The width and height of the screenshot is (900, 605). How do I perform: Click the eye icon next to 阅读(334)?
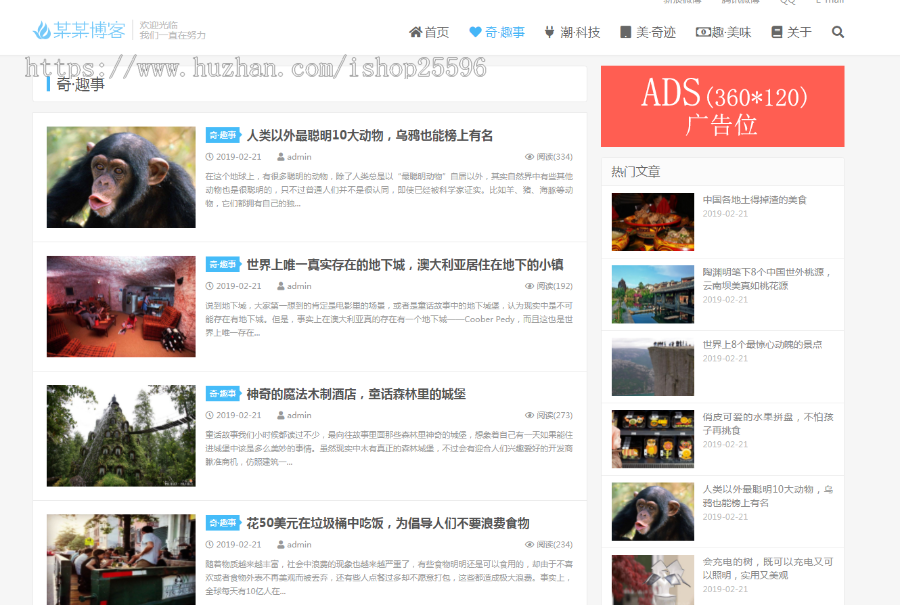click(x=529, y=157)
